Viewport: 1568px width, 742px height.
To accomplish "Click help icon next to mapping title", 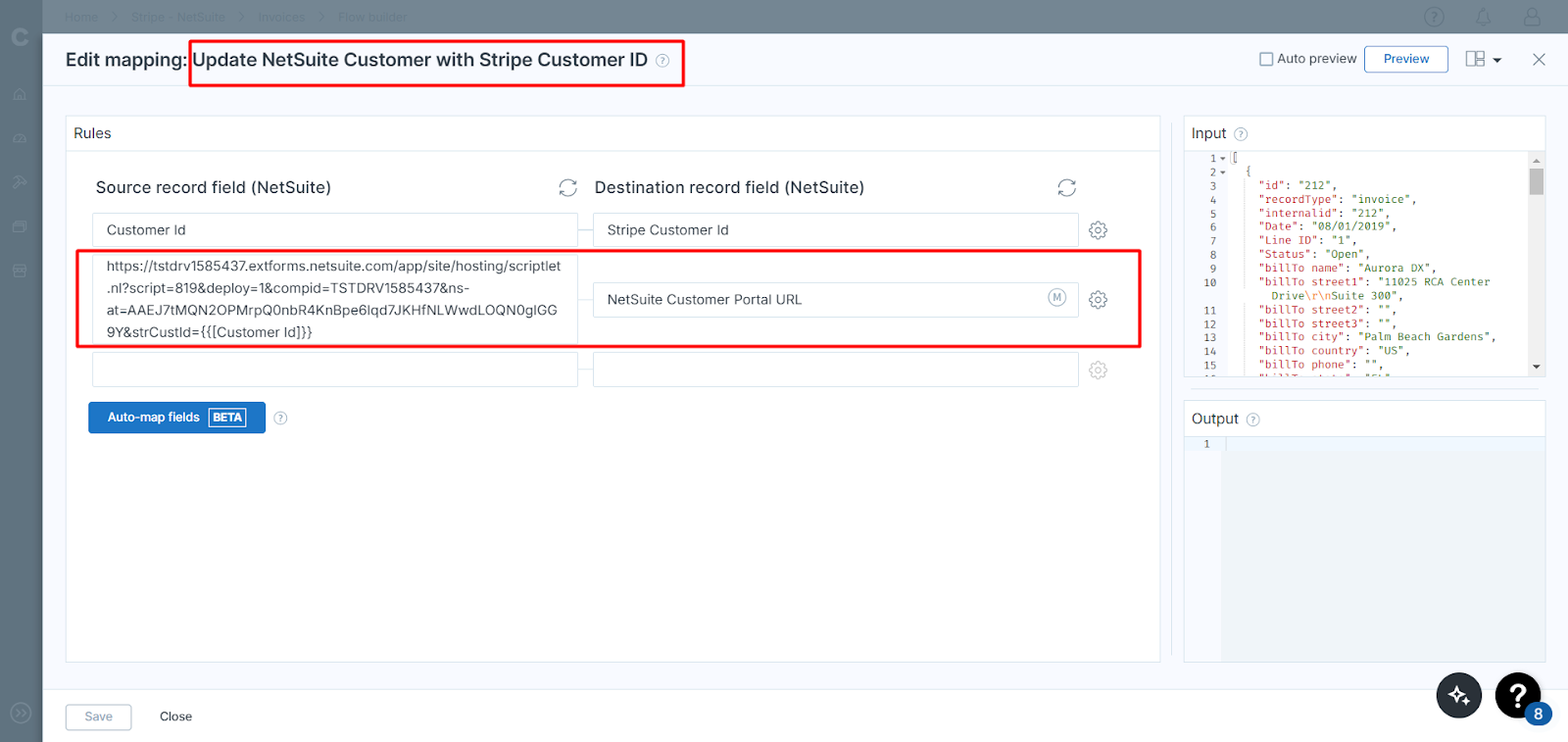I will 662,61.
